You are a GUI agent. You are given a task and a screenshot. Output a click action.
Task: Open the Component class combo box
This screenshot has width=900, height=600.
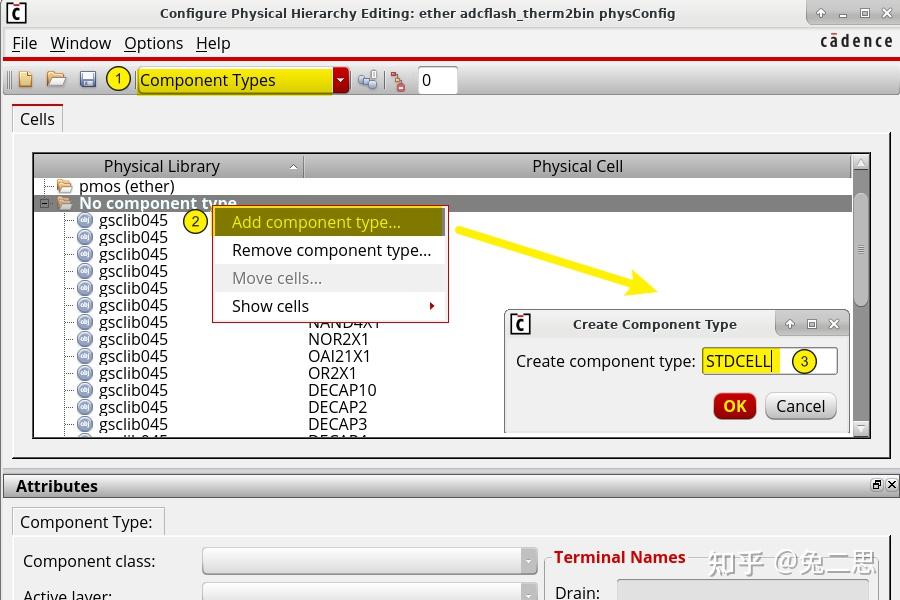pos(370,561)
